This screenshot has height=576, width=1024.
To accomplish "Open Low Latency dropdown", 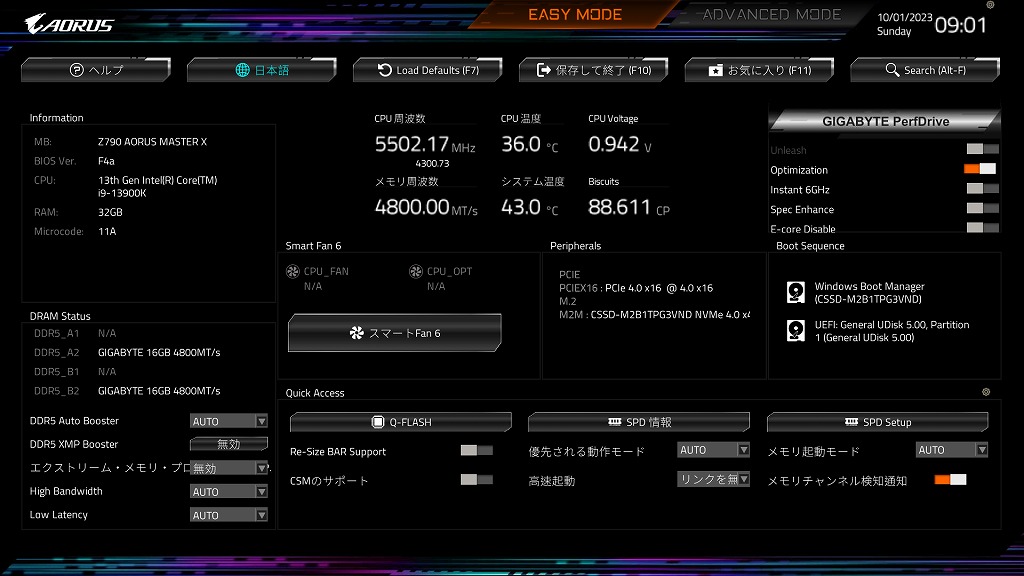I will pyautogui.click(x=229, y=515).
